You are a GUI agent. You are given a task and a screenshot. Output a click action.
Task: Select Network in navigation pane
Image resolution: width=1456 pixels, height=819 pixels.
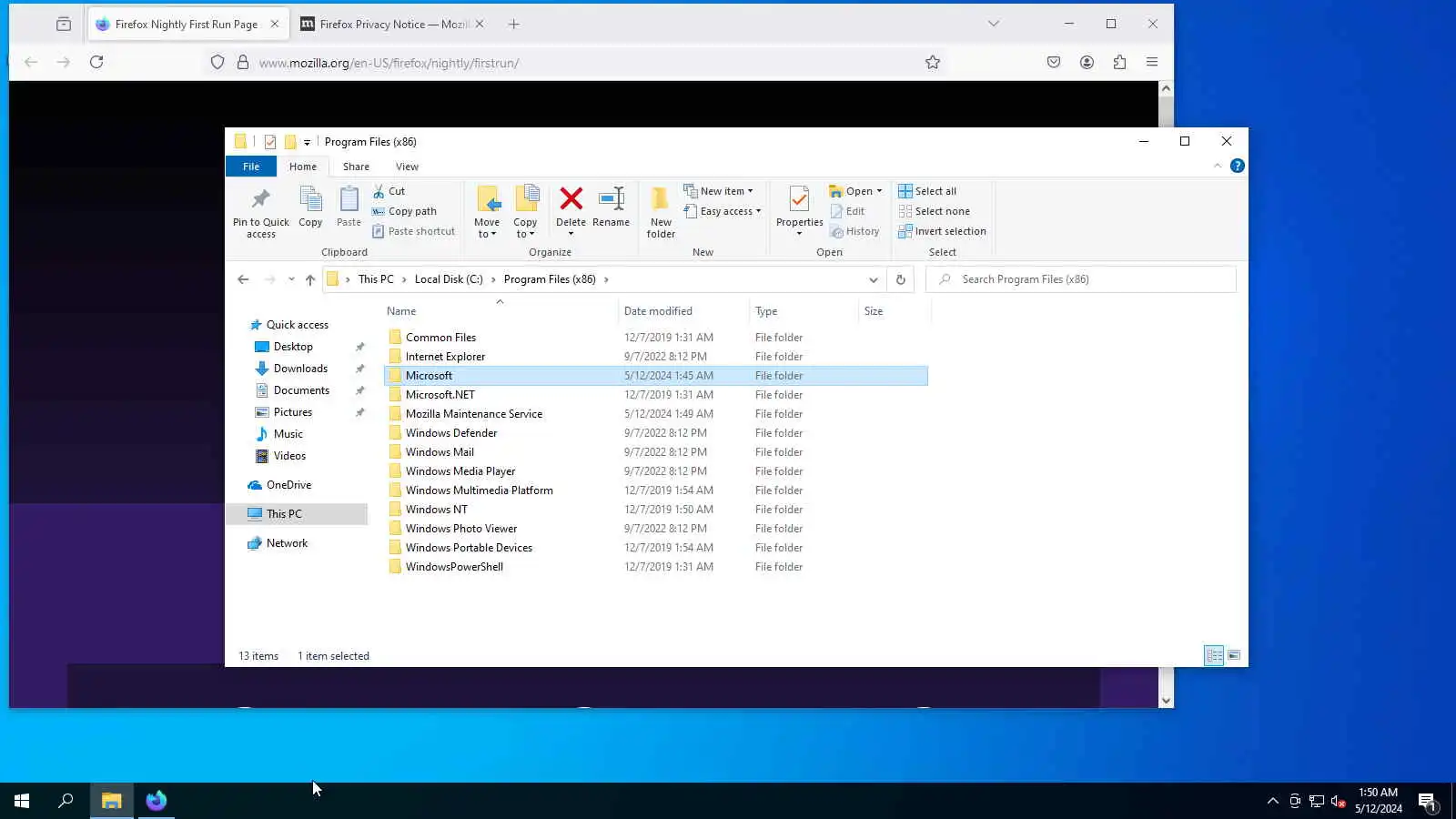click(x=287, y=543)
